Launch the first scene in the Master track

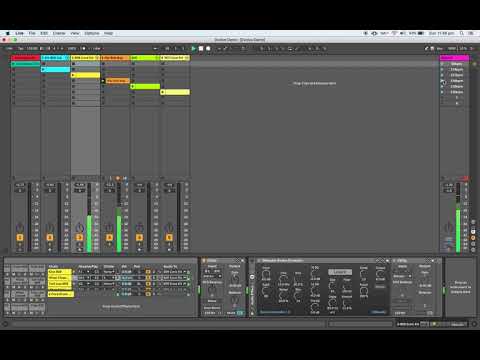point(442,64)
